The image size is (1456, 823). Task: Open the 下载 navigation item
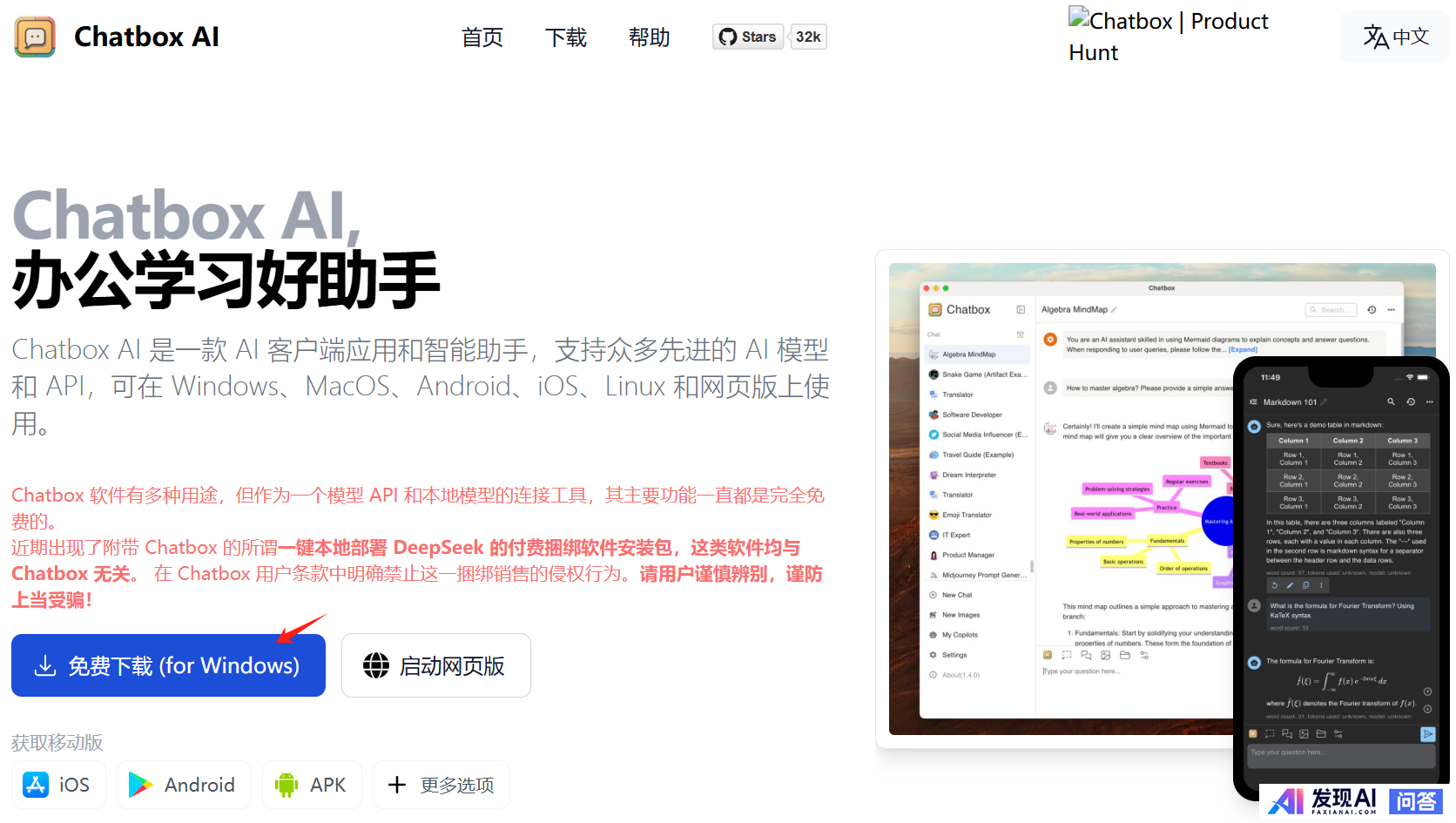click(566, 37)
